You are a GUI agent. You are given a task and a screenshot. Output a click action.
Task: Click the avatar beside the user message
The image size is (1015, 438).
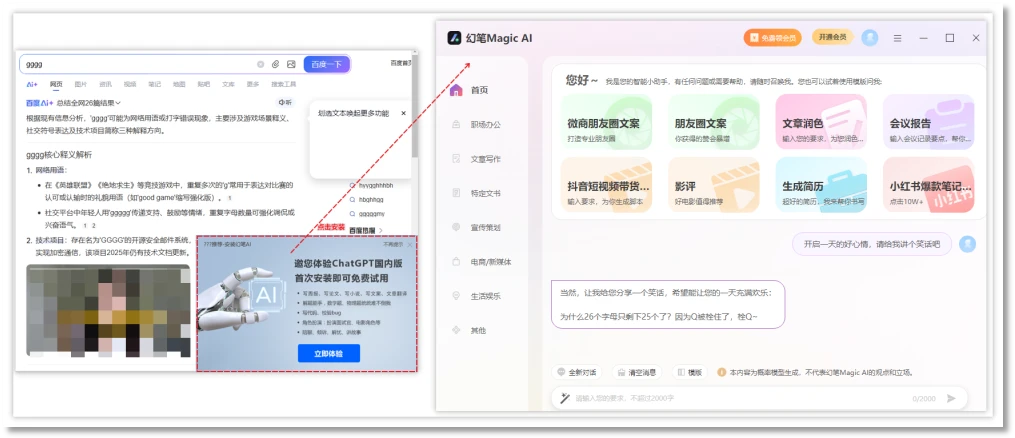pos(967,244)
